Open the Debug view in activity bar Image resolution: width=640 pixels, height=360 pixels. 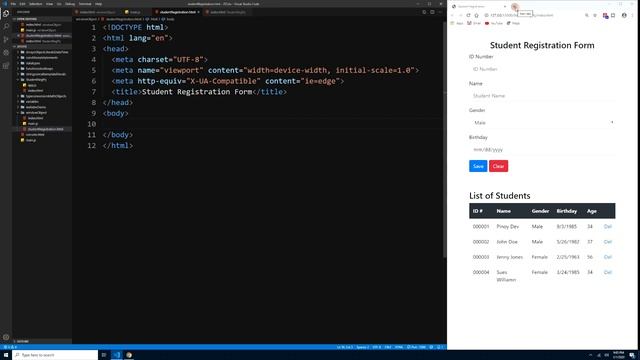pos(6,53)
